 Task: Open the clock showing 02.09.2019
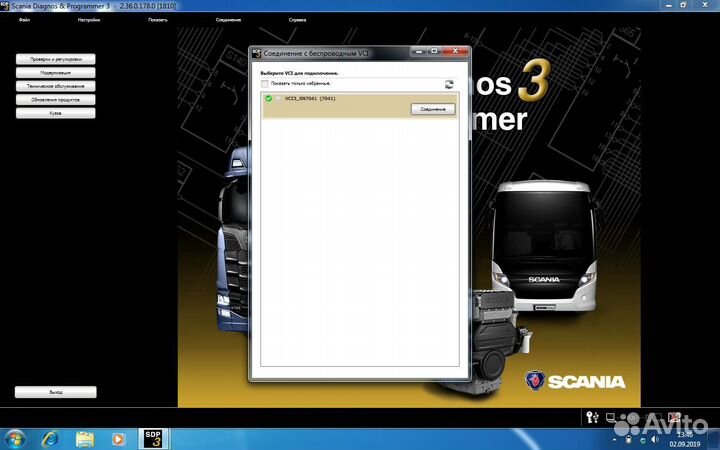click(685, 439)
